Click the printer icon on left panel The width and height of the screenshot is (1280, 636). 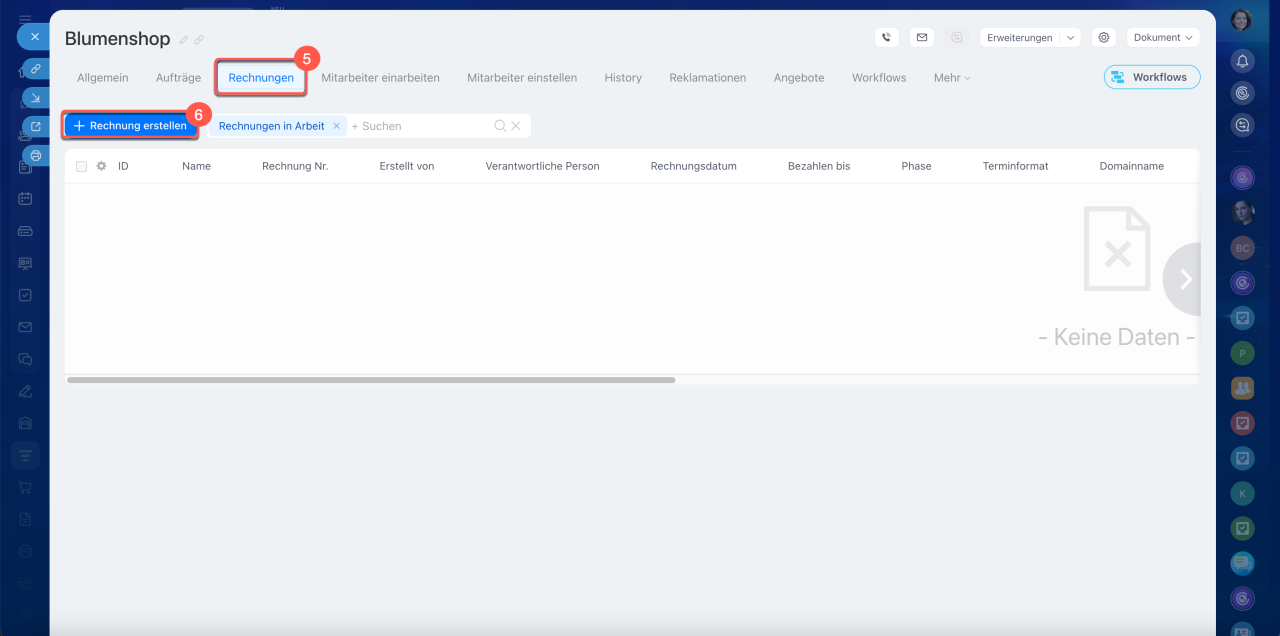pos(36,155)
